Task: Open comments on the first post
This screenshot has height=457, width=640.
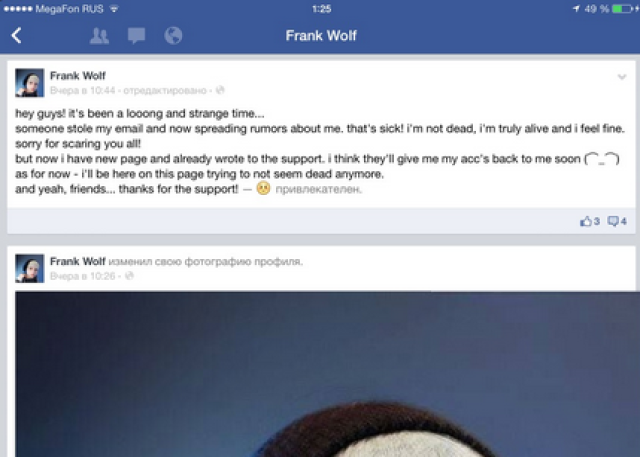Action: point(617,221)
